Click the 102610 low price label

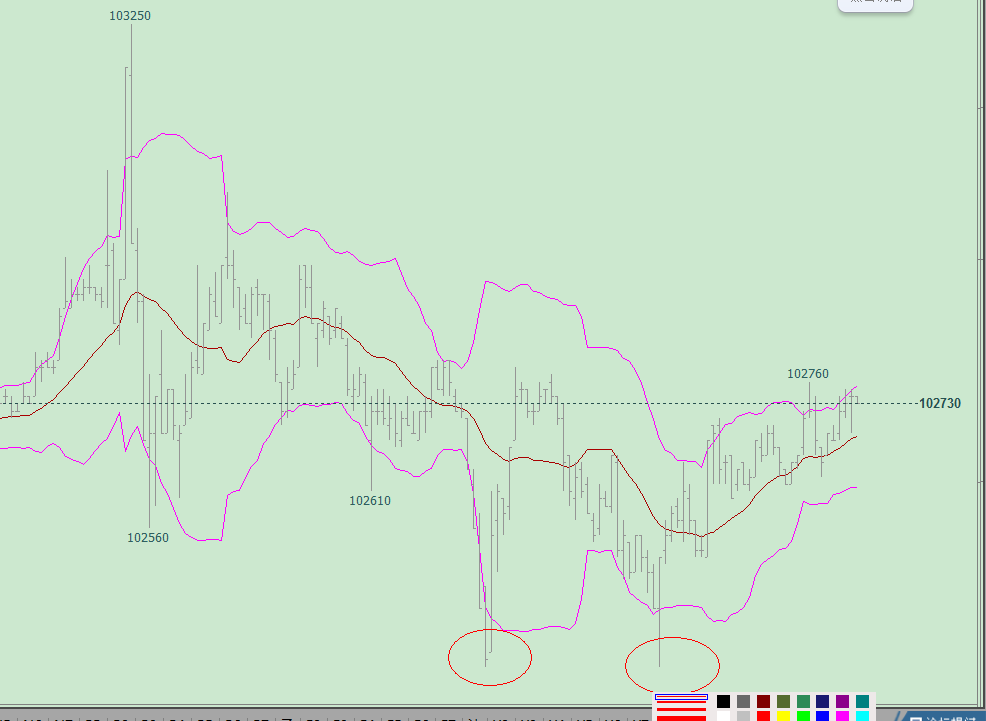click(370, 500)
